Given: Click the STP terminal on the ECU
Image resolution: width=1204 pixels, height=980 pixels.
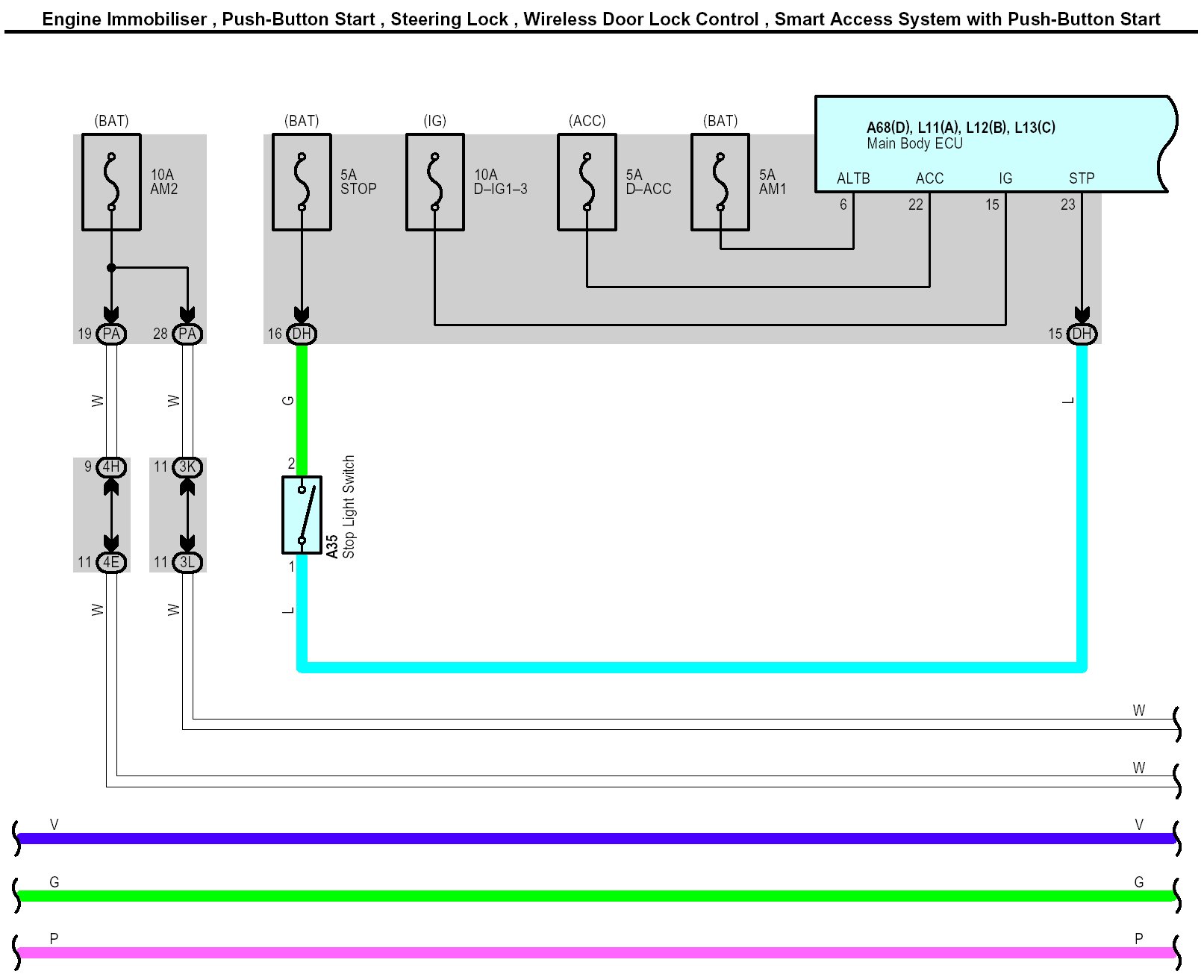Looking at the screenshot, I should pos(1081,178).
